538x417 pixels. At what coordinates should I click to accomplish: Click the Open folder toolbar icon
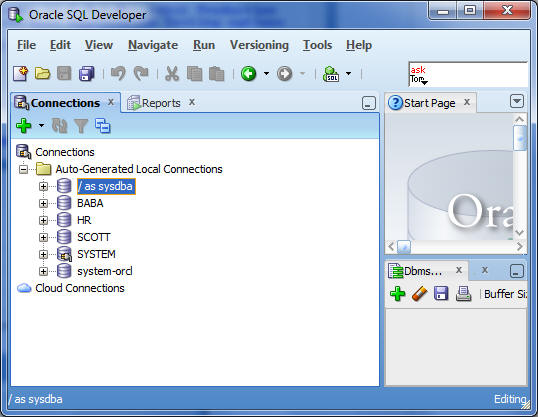tap(43, 73)
